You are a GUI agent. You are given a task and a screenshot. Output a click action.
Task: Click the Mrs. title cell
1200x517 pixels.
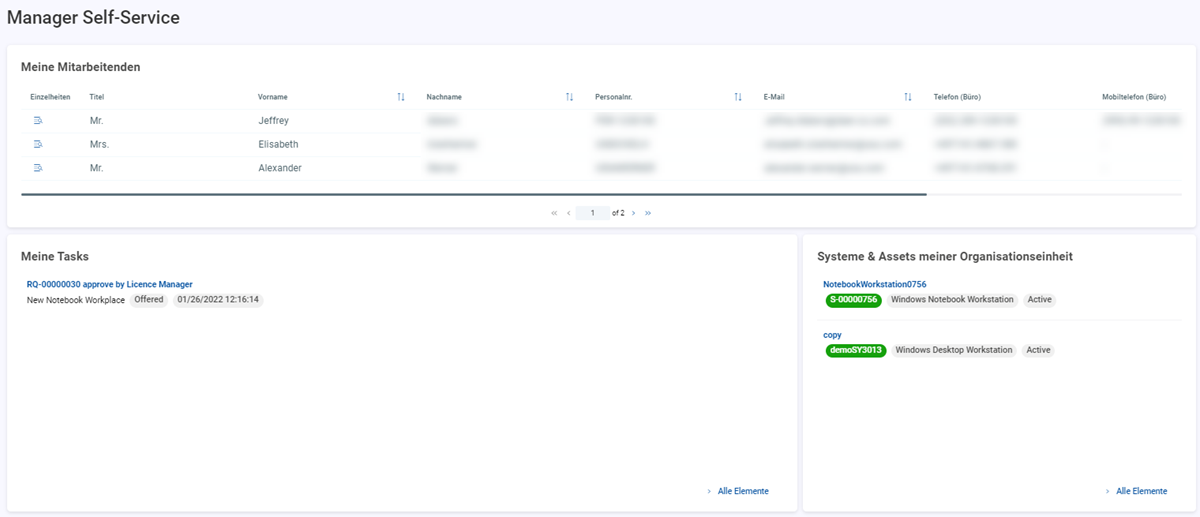coord(99,144)
